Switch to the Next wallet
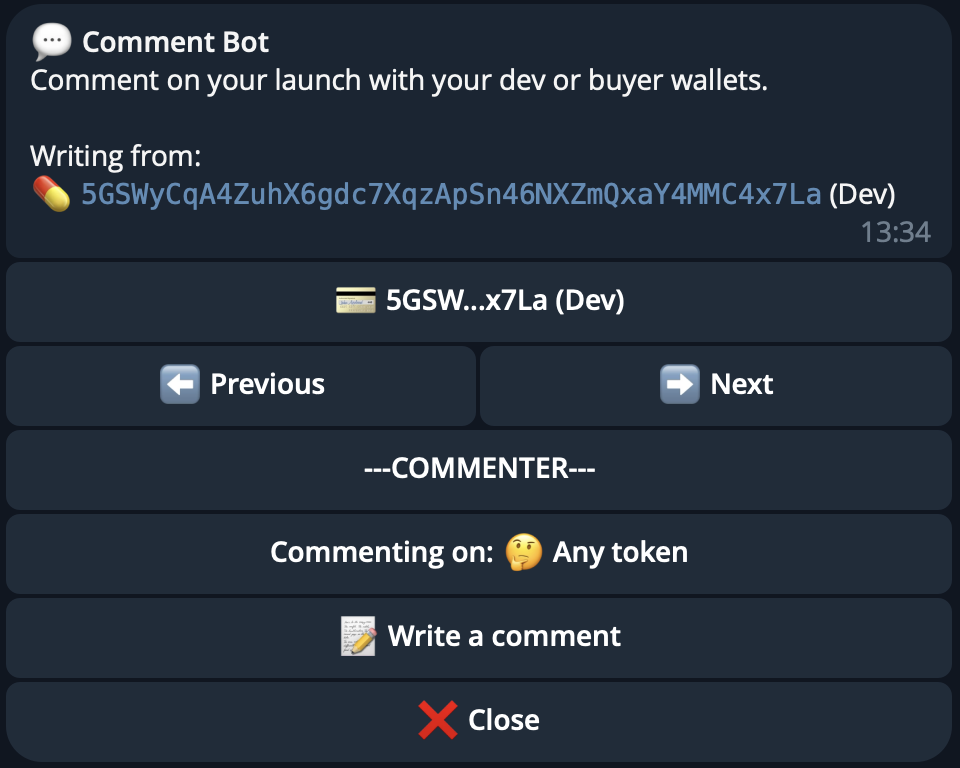Image resolution: width=960 pixels, height=768 pixels. click(x=716, y=385)
